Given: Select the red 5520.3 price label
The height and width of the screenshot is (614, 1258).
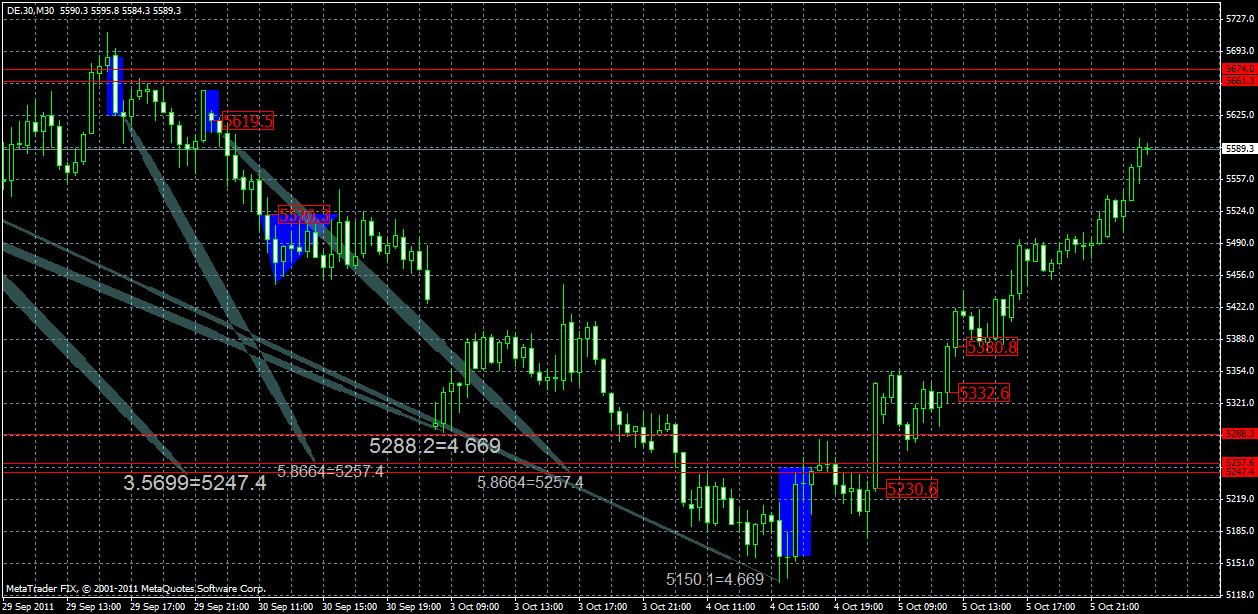Looking at the screenshot, I should [x=303, y=214].
